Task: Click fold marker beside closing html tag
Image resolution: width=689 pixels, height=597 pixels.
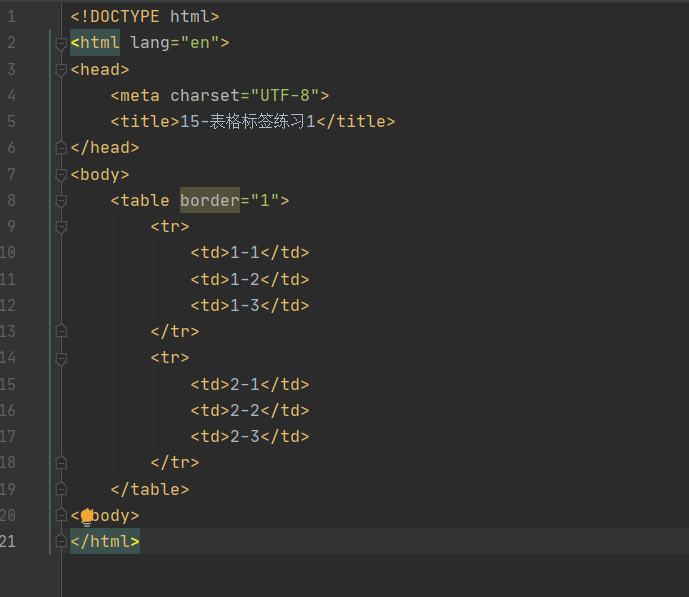Action: [x=61, y=541]
